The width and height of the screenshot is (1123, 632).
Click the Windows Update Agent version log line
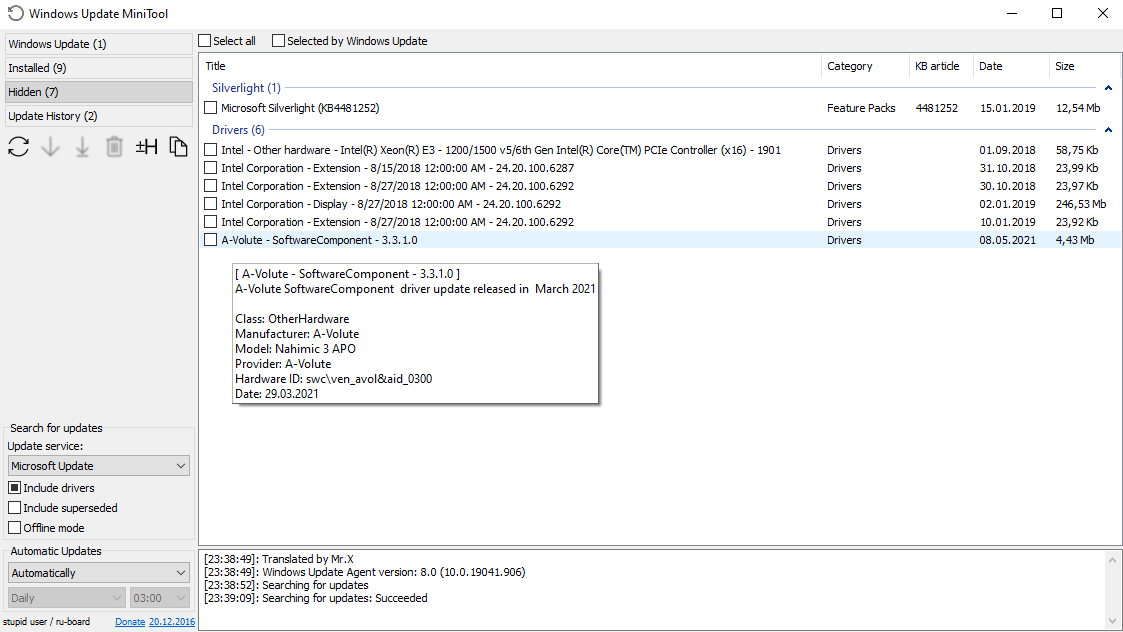click(365, 573)
